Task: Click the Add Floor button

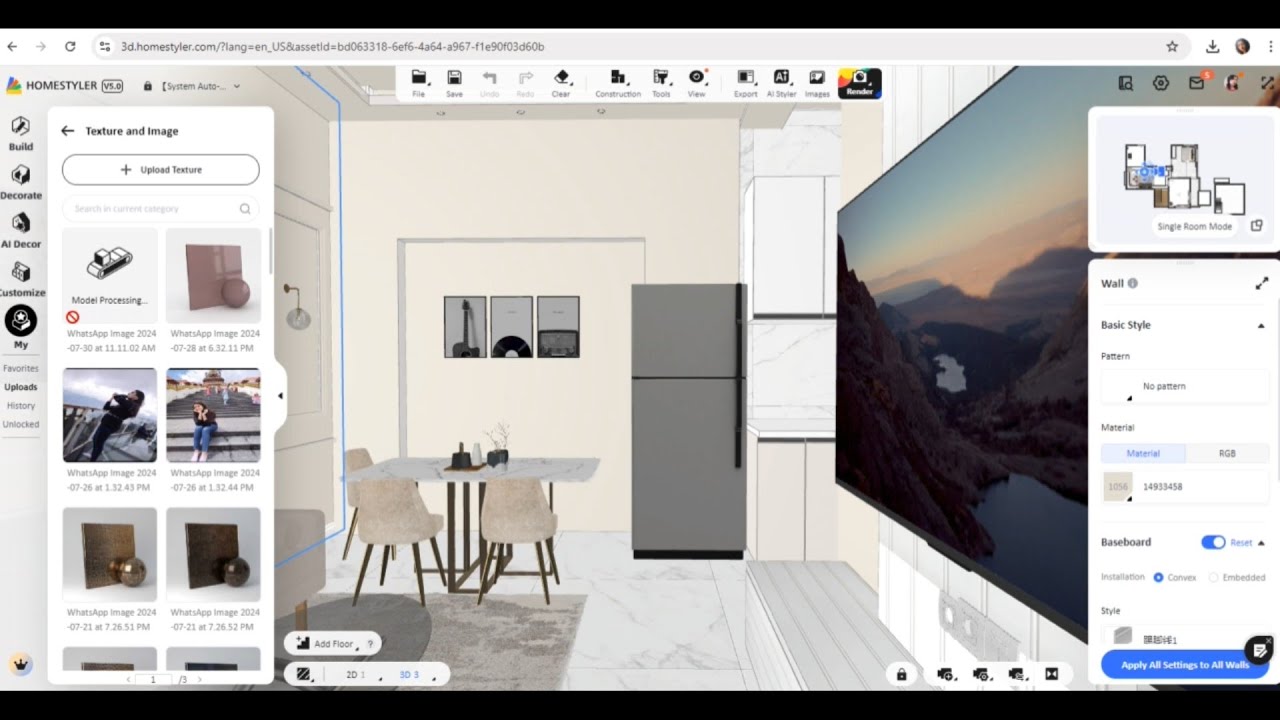Action: pyautogui.click(x=325, y=644)
